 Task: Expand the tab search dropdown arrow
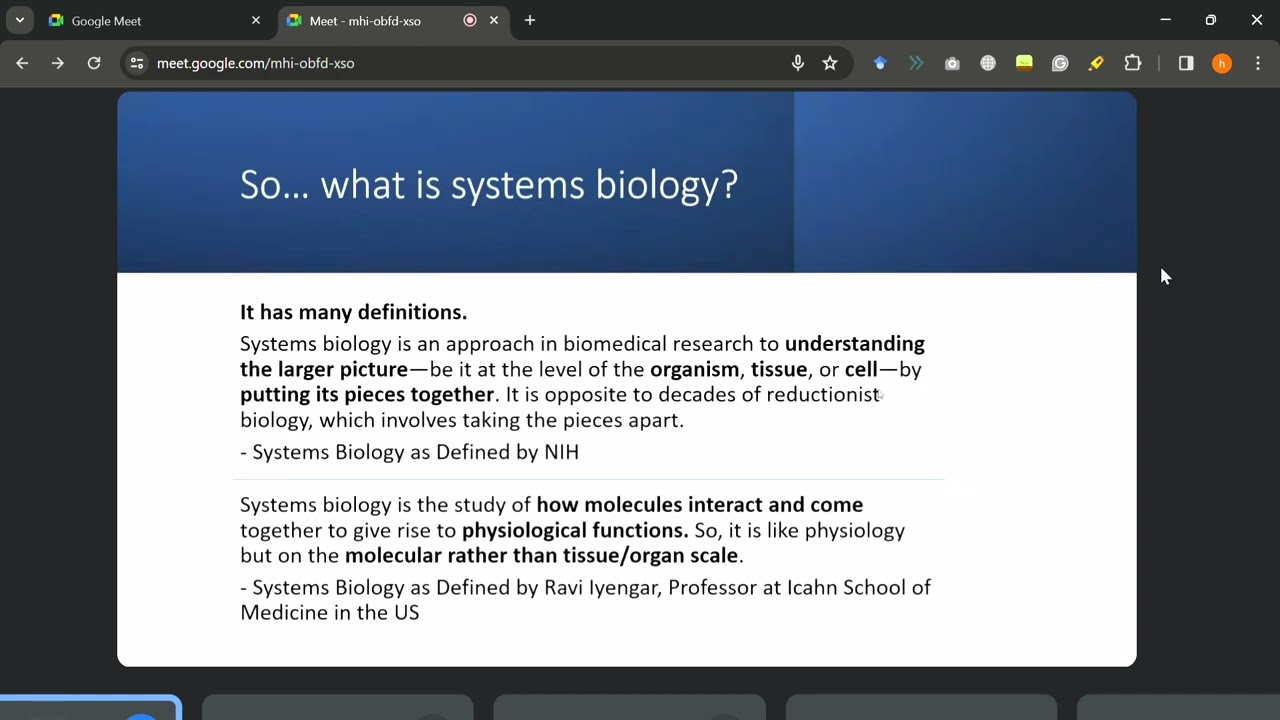[19, 20]
